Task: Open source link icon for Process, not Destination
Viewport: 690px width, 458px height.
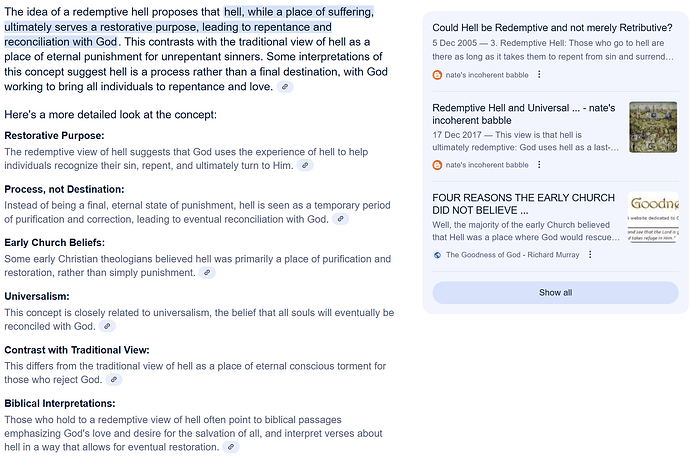Action: point(341,219)
